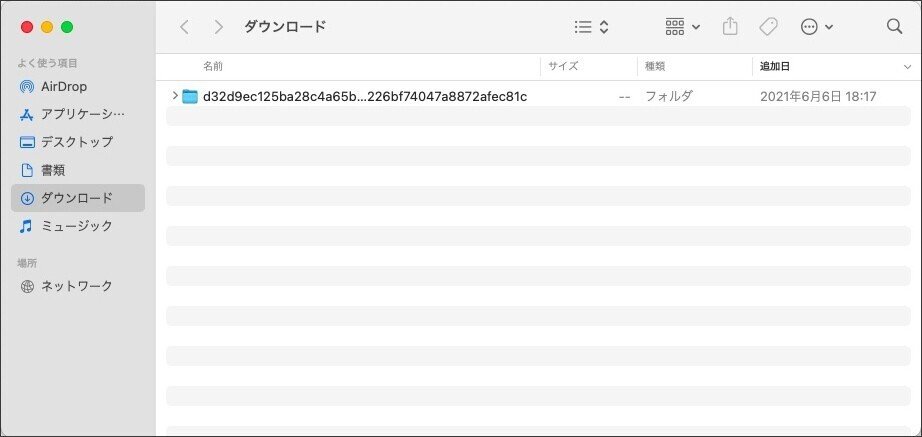Minimize the window with yellow button

pos(47,27)
